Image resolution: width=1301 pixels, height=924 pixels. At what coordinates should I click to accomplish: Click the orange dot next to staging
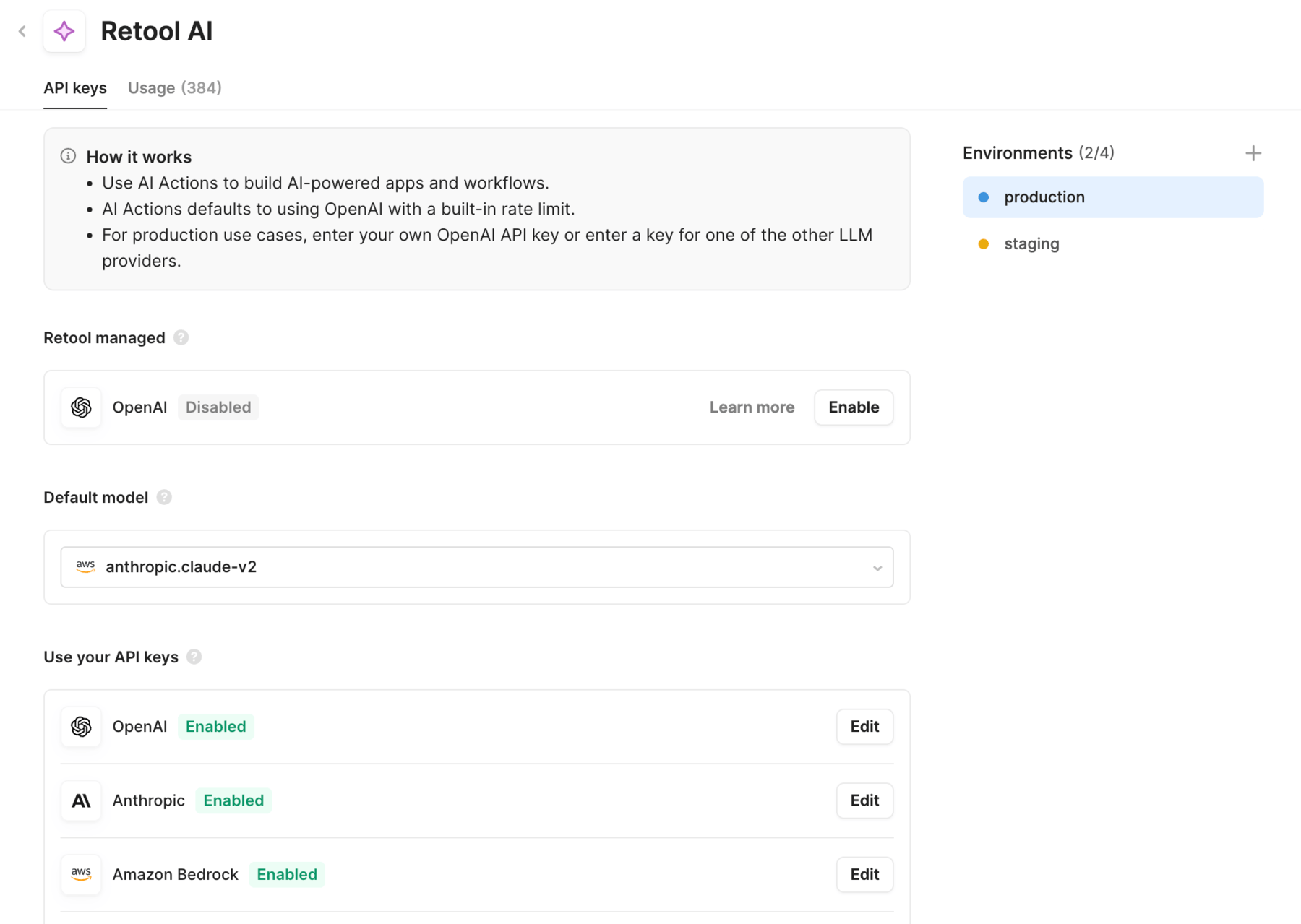(x=984, y=244)
